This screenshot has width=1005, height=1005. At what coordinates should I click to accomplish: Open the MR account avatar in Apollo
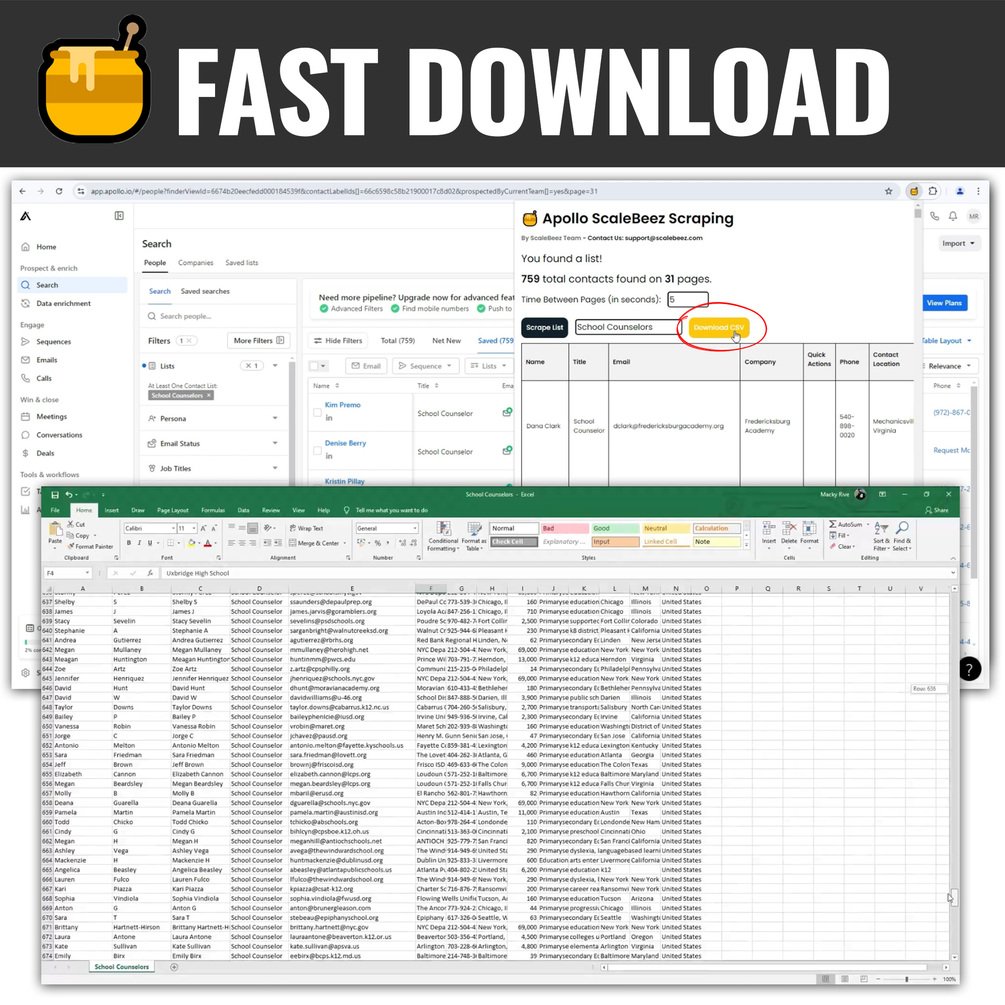click(x=974, y=216)
